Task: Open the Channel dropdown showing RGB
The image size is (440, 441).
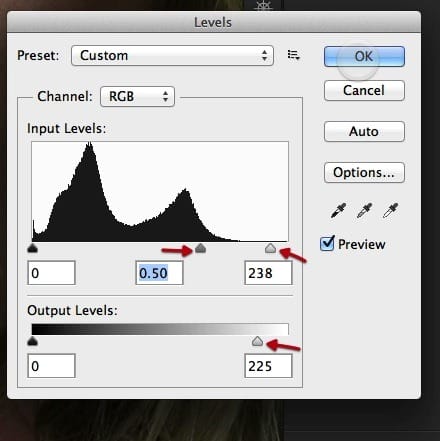Action: tap(137, 97)
